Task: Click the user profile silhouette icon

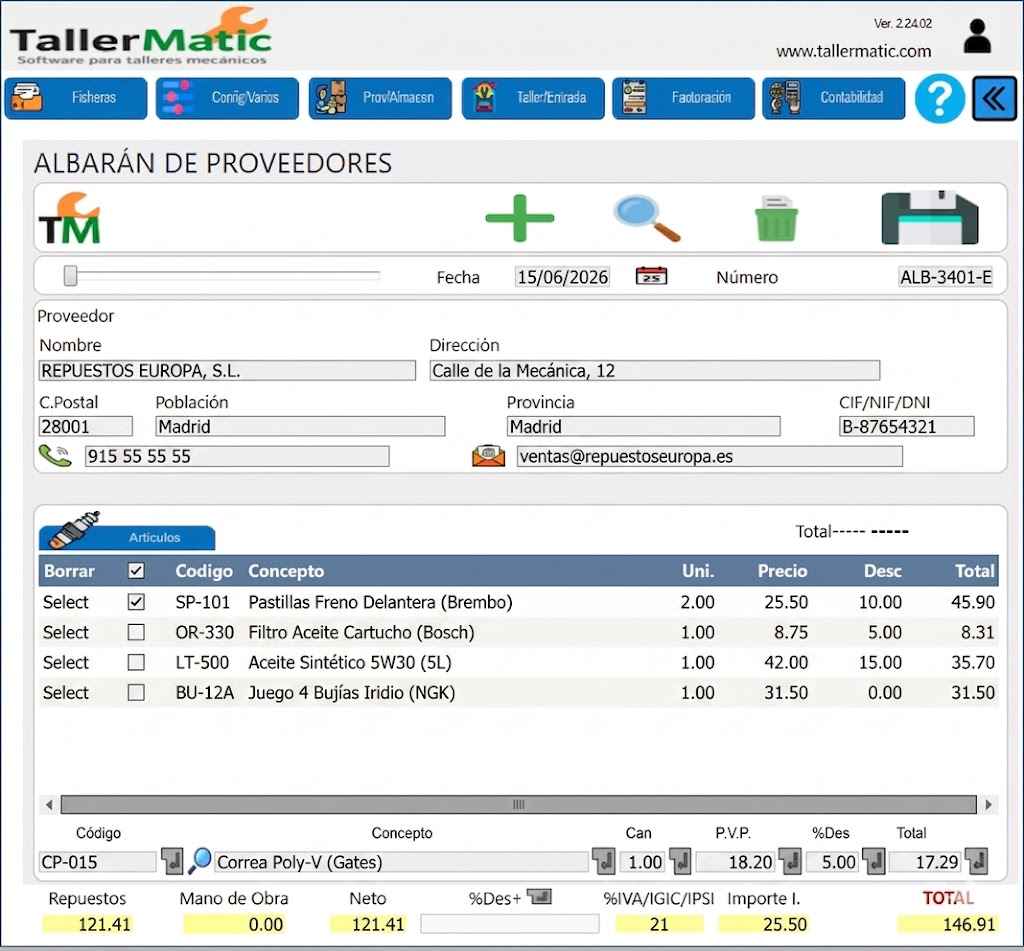Action: [x=977, y=36]
